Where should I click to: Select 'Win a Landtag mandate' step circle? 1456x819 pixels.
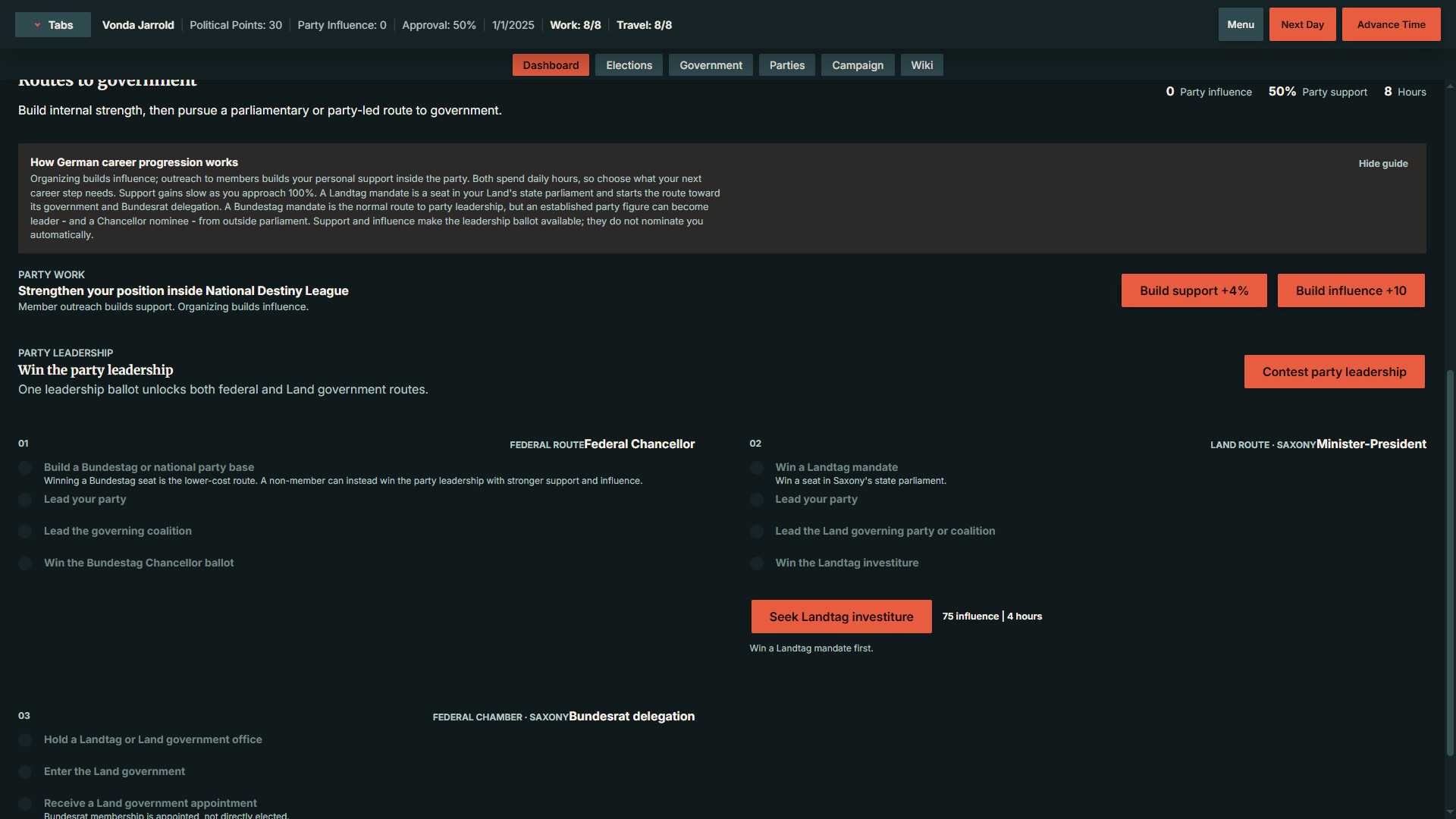pyautogui.click(x=756, y=468)
